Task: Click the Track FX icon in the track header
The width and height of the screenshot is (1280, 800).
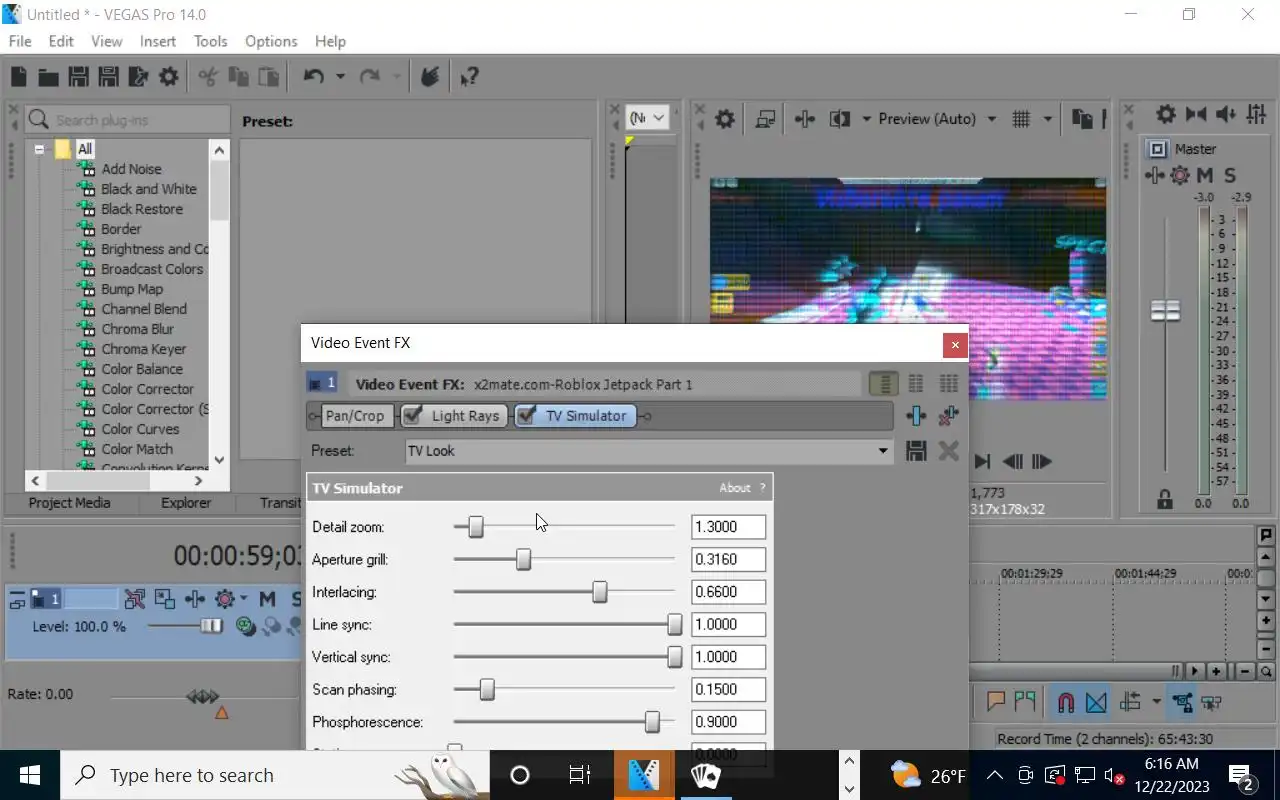Action: tap(195, 599)
